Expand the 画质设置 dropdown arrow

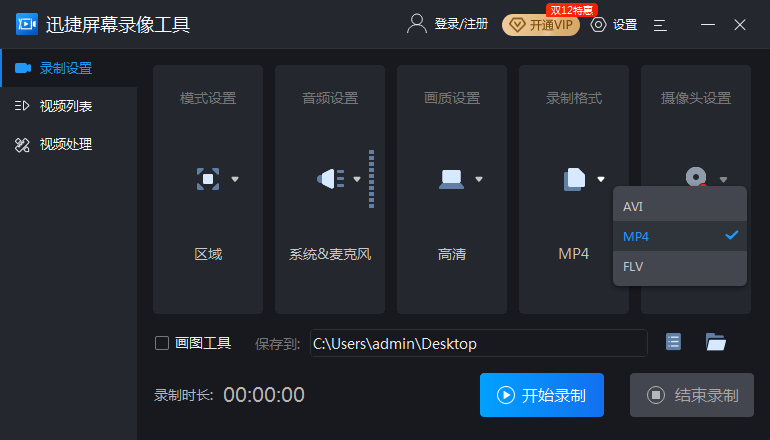[x=479, y=179]
